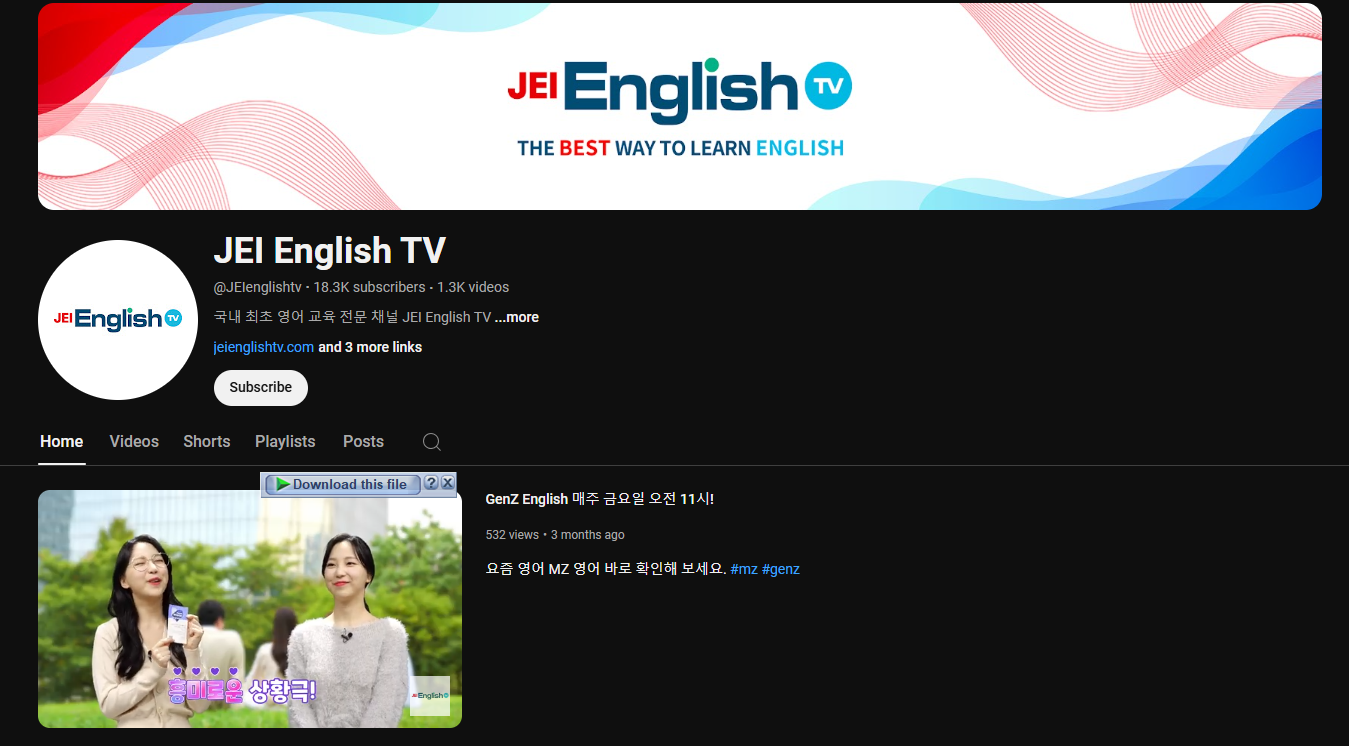Click the Download this file button

click(342, 484)
